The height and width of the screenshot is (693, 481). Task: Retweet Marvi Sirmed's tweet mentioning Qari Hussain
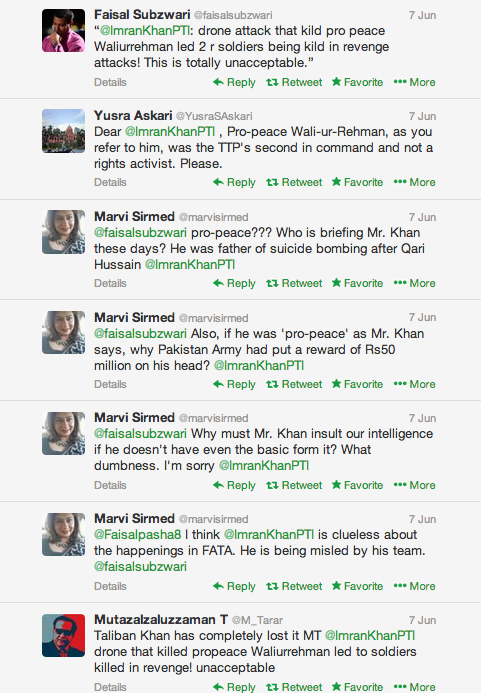click(x=294, y=283)
